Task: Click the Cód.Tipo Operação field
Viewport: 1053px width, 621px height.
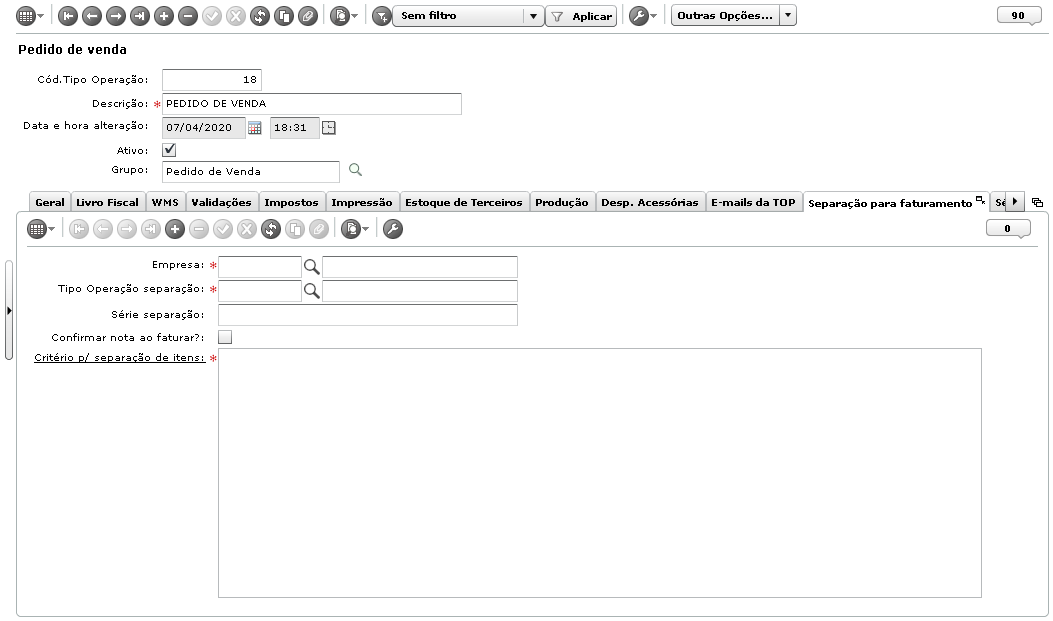Action: pos(212,79)
